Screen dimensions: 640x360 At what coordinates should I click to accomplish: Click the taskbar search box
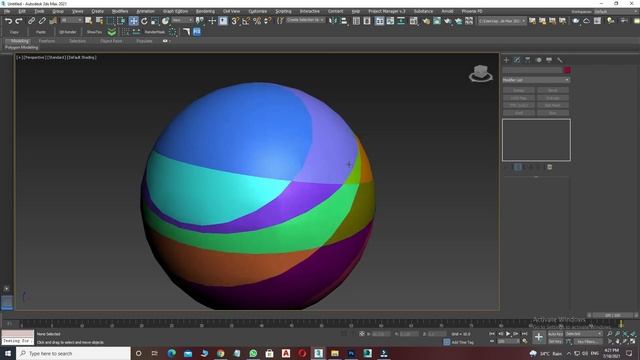click(73, 353)
